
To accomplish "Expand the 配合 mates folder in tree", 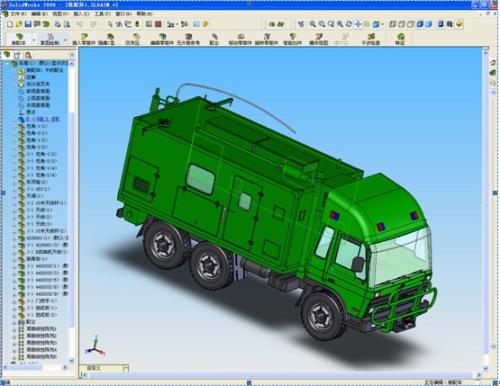I will [x=15, y=322].
